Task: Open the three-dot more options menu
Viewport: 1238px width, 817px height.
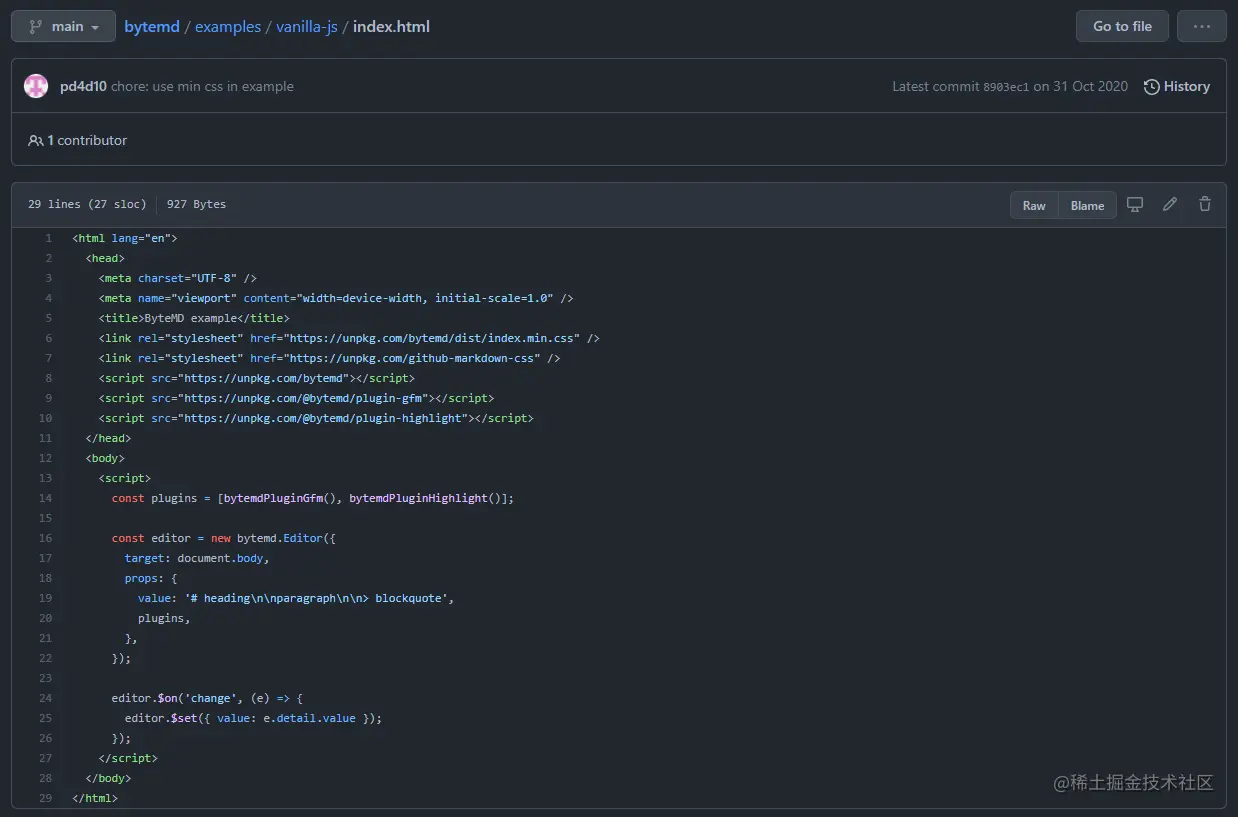Action: click(1202, 26)
